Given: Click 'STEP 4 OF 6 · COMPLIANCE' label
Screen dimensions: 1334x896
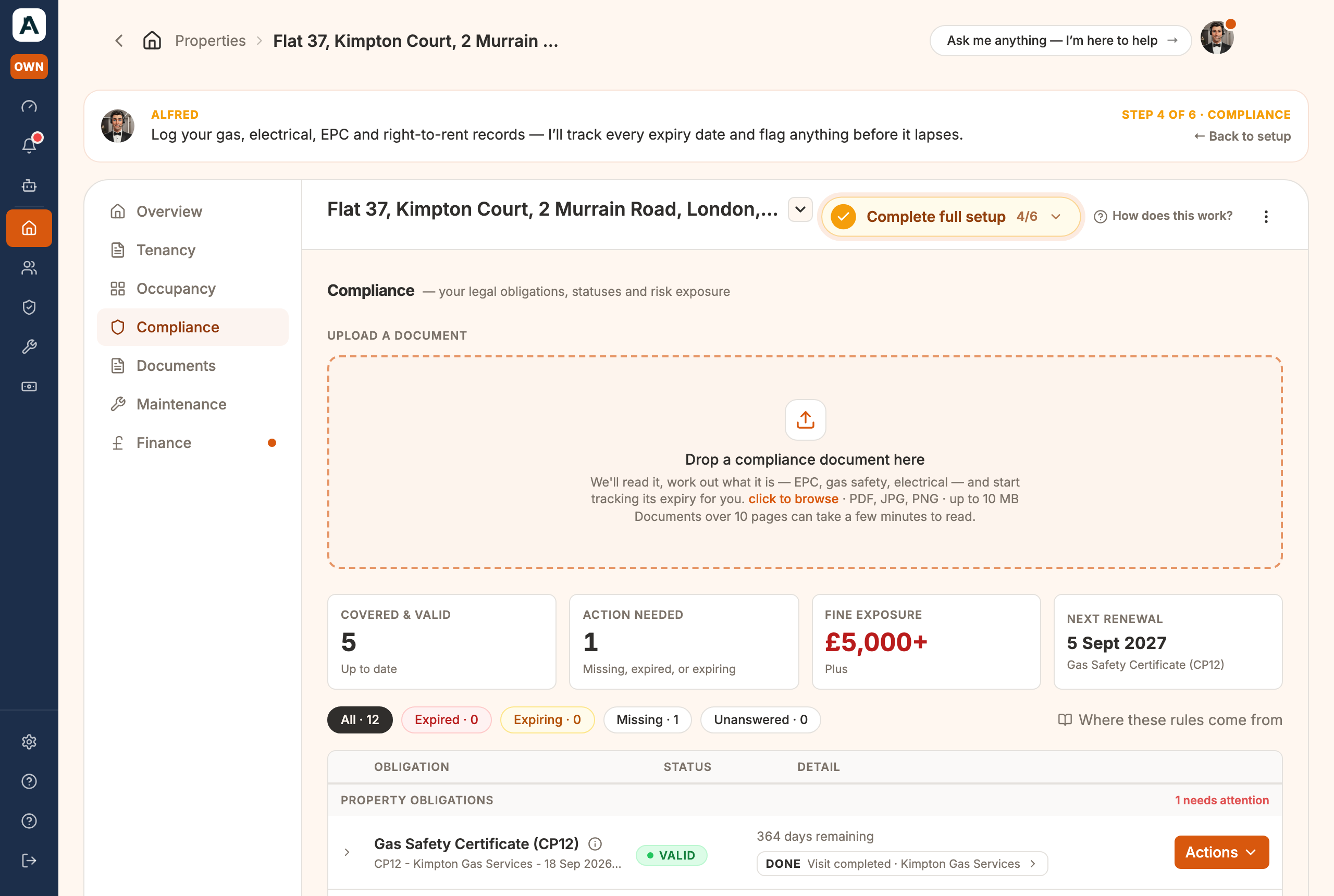Looking at the screenshot, I should pos(1206,114).
